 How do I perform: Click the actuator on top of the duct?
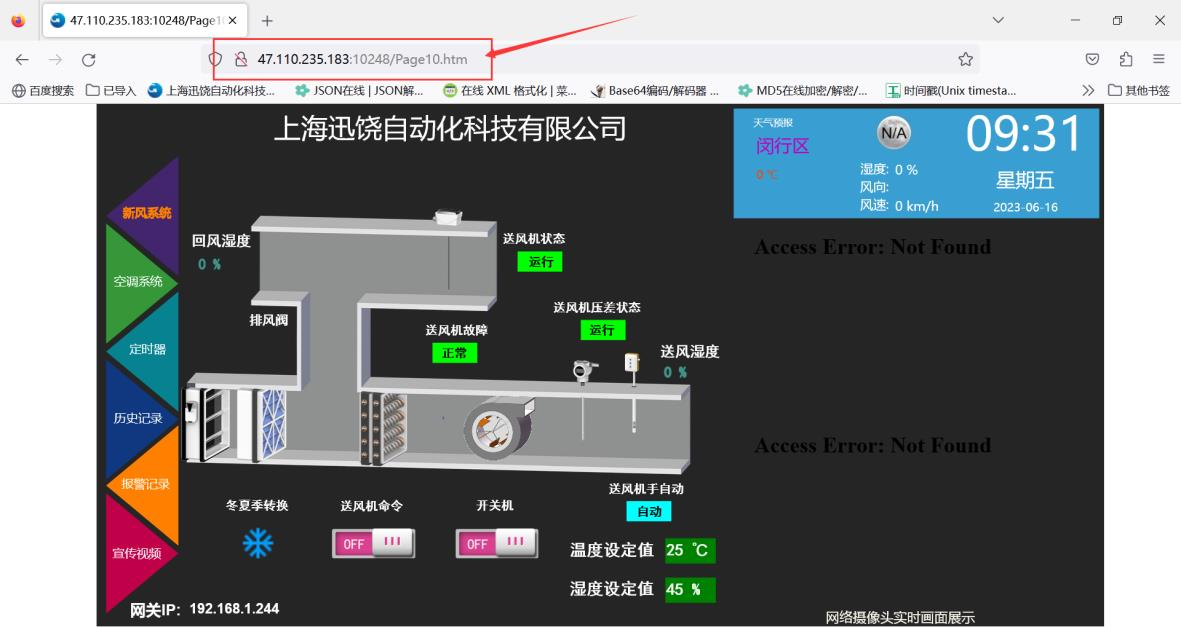pos(448,218)
